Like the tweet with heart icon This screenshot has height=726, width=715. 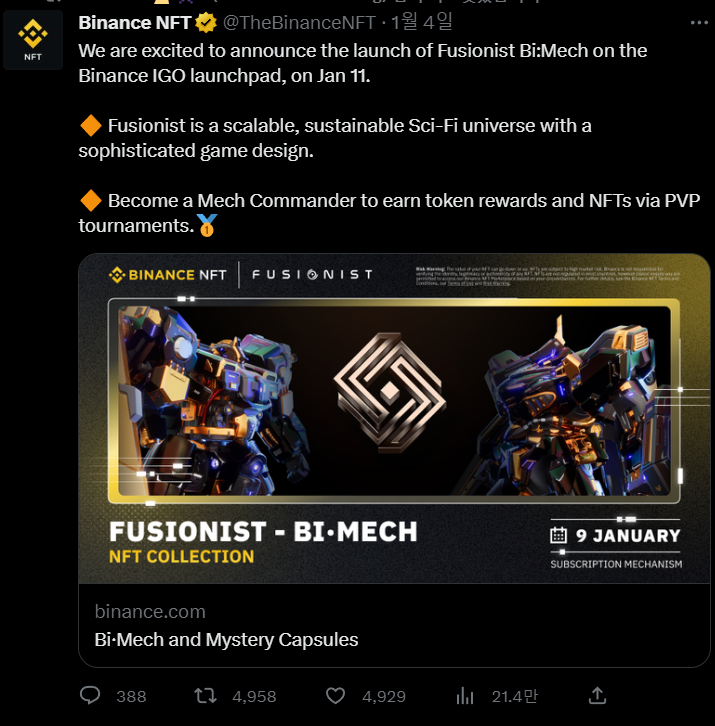(335, 695)
